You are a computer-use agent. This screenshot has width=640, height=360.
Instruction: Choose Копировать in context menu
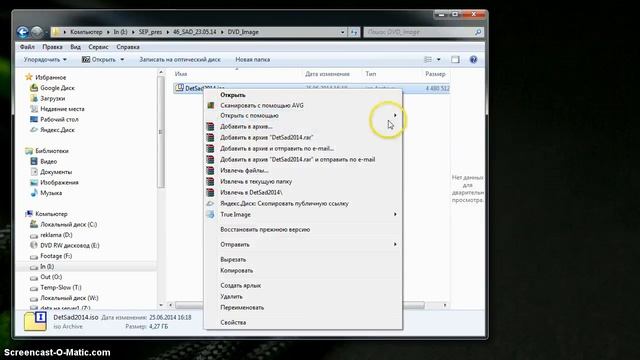click(303, 271)
